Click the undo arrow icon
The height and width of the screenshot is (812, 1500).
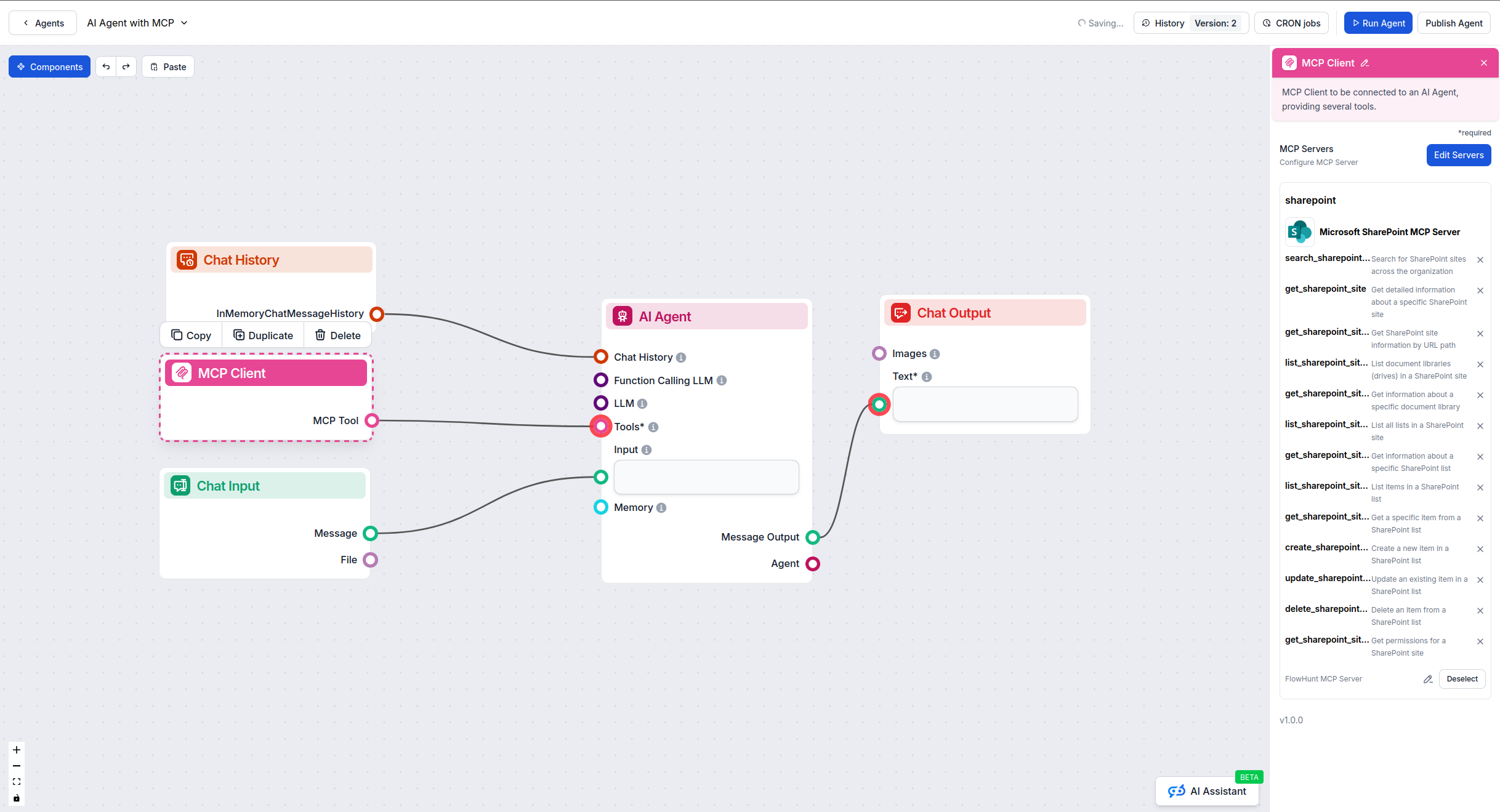pyautogui.click(x=106, y=66)
